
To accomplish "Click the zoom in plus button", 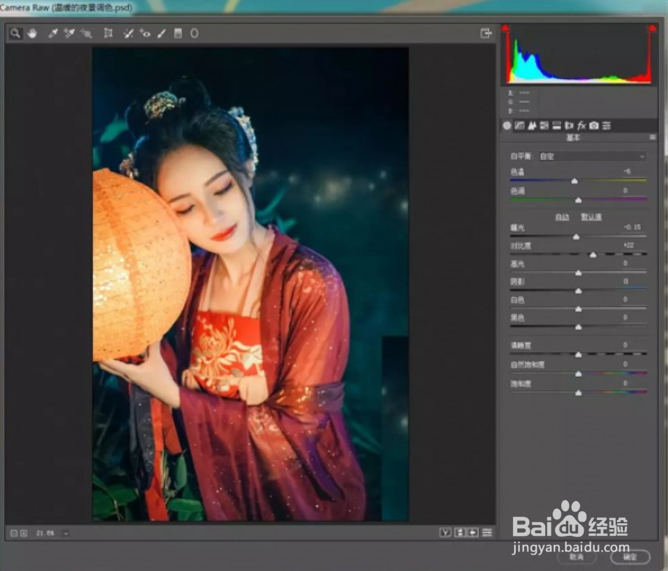I will tap(24, 533).
